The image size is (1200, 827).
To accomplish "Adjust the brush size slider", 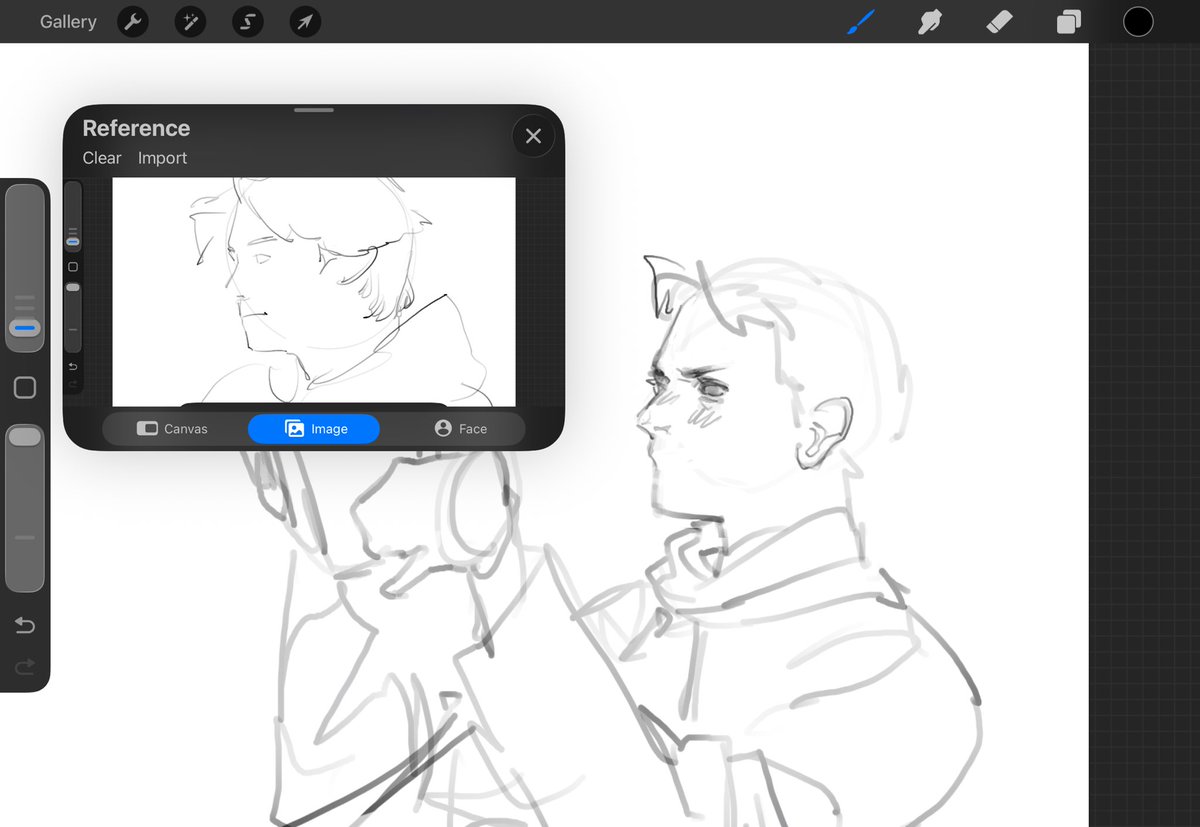I will tap(25, 268).
